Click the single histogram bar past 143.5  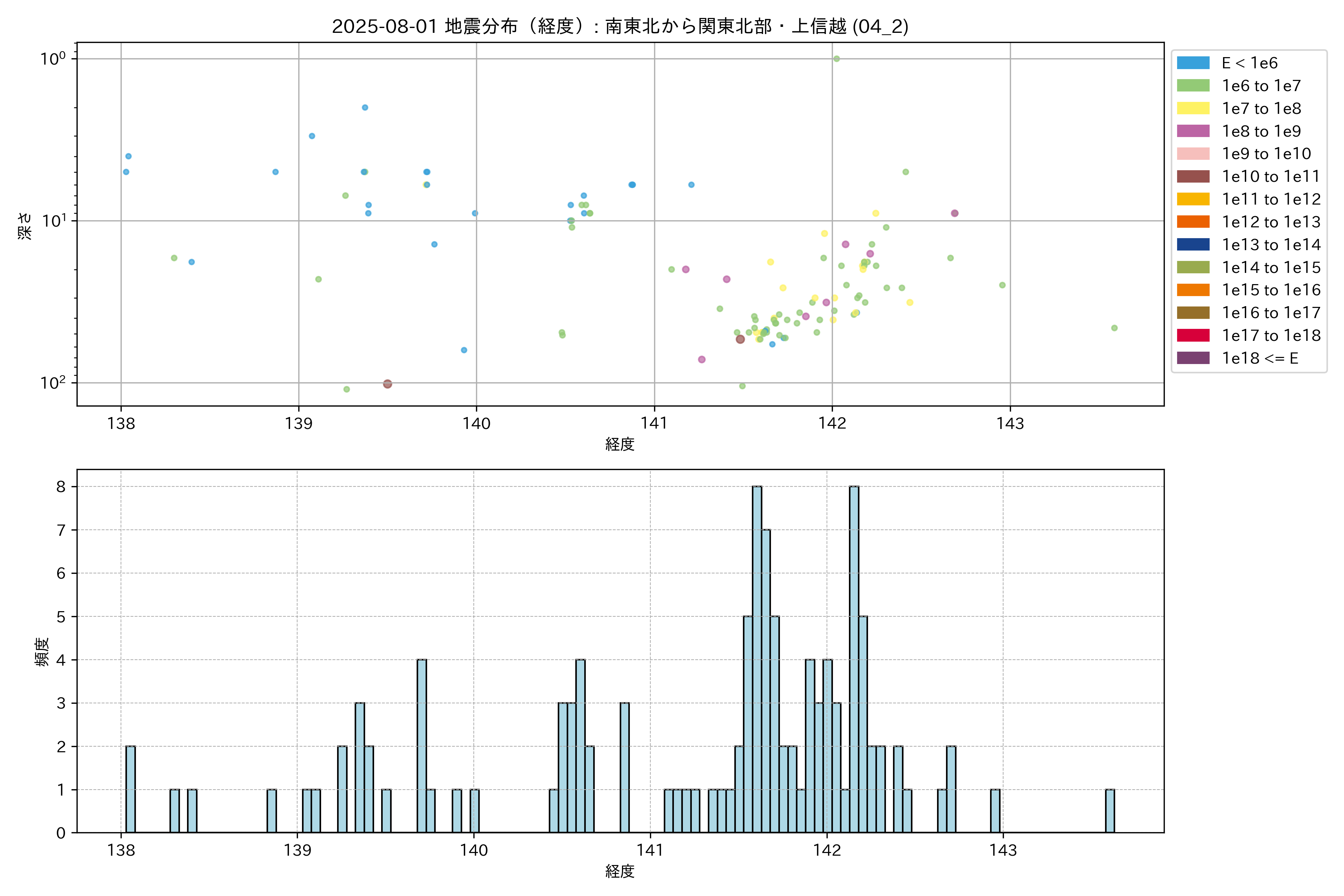1110,811
